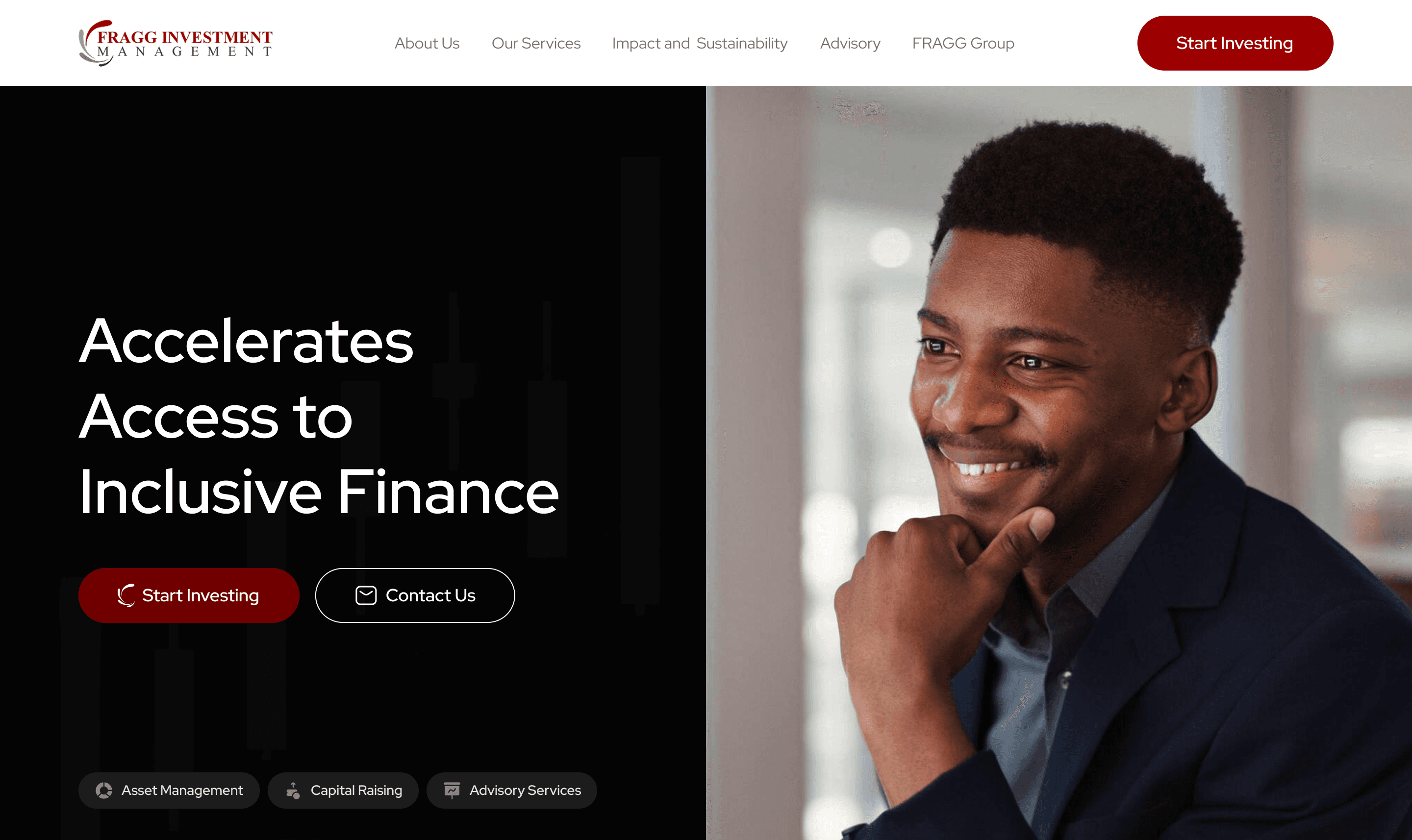Click the Capital Raising hand icon
1412x840 pixels.
click(x=293, y=790)
